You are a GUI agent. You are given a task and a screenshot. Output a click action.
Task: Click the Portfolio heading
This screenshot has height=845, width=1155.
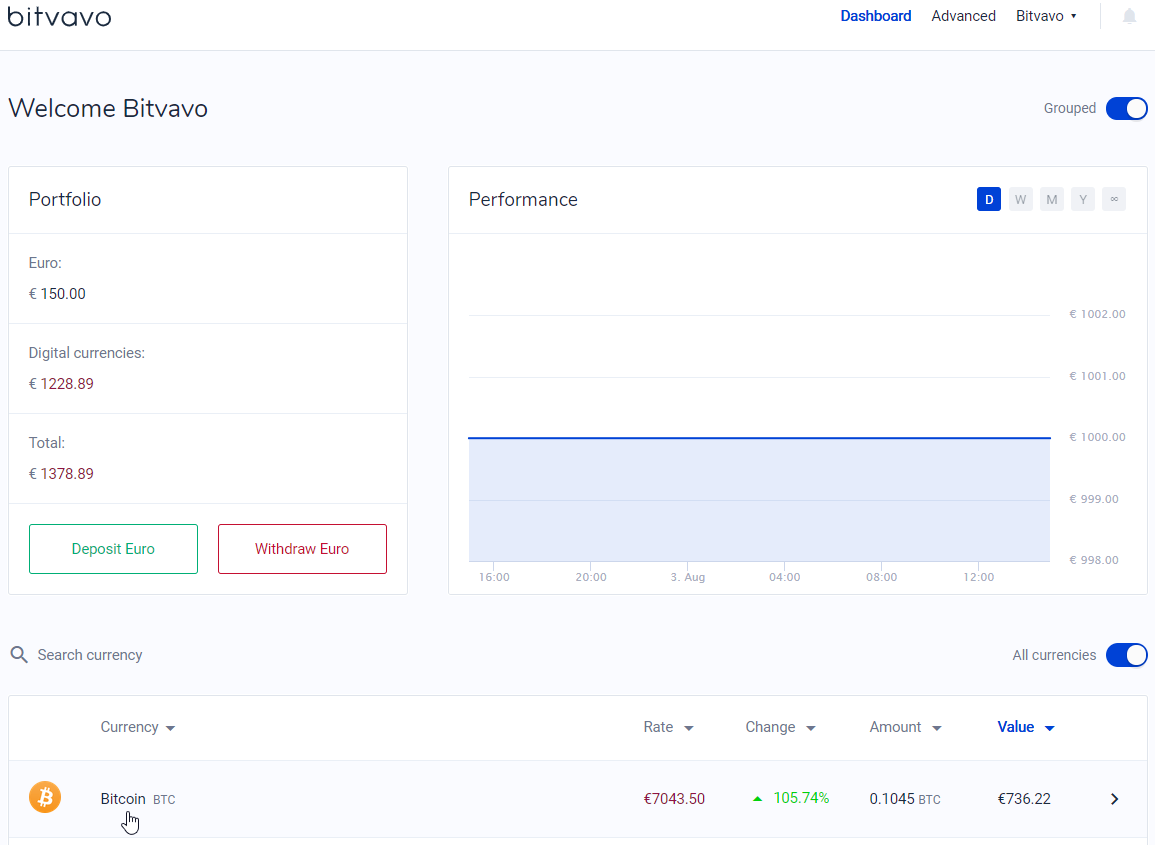[65, 200]
